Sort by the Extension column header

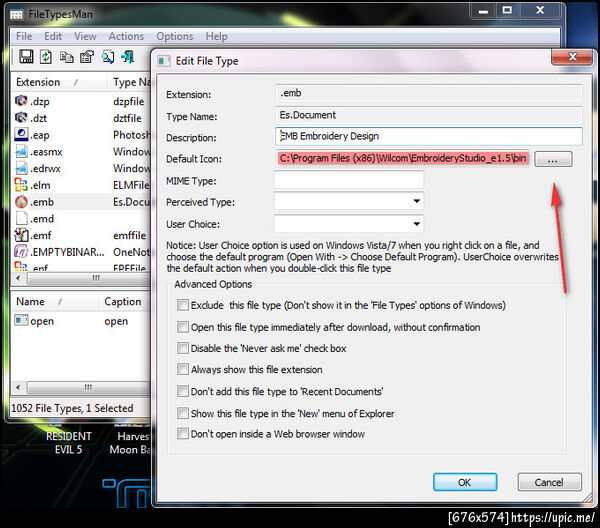pos(59,82)
